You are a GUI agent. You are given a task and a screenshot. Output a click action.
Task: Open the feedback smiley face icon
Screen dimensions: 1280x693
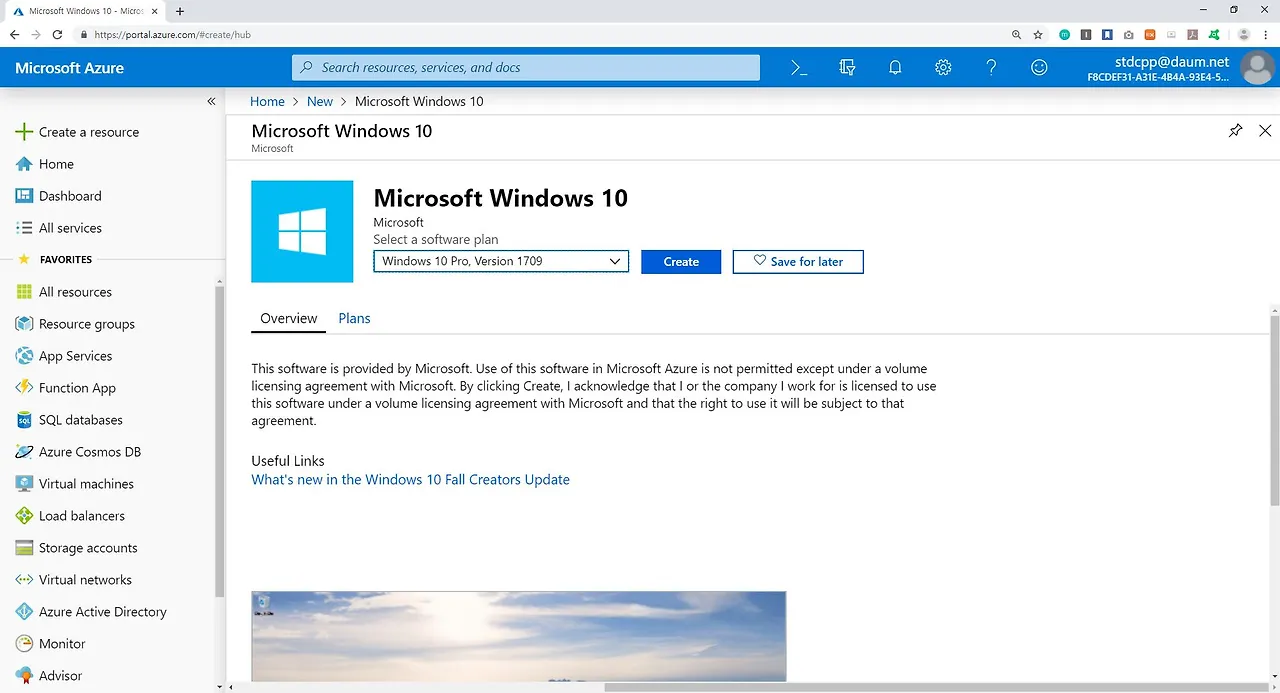1039,68
